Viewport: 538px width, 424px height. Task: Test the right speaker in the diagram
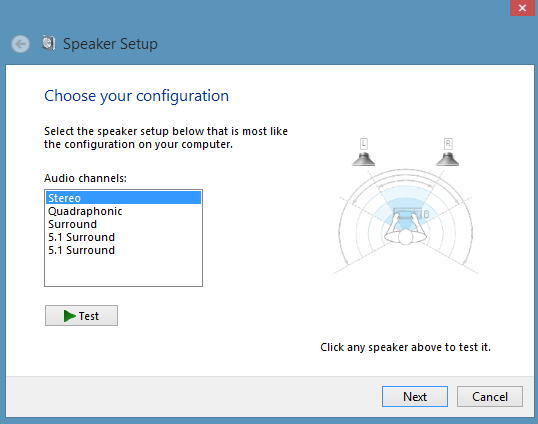447,160
